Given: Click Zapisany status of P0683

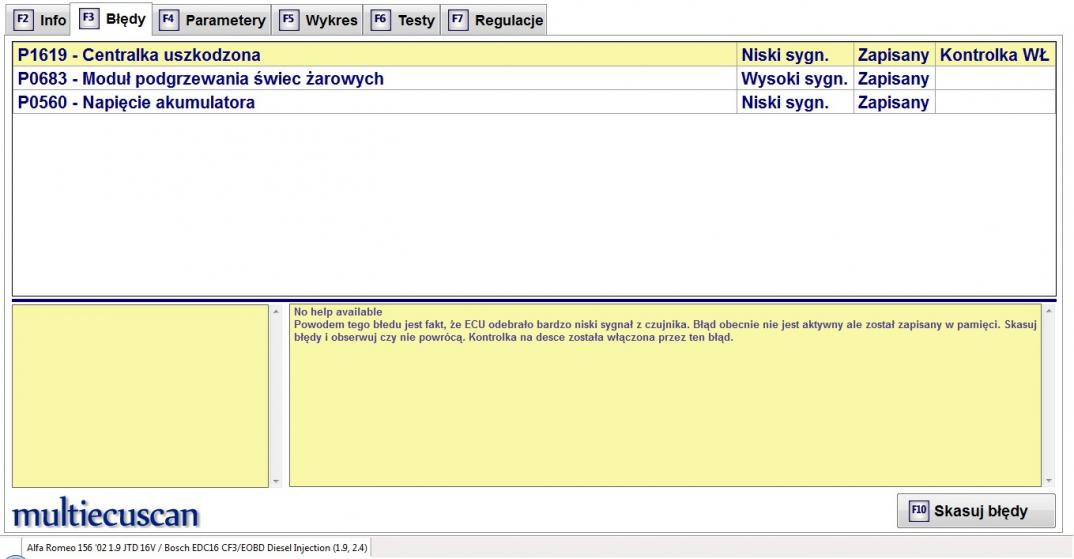Looking at the screenshot, I should pyautogui.click(x=894, y=79).
